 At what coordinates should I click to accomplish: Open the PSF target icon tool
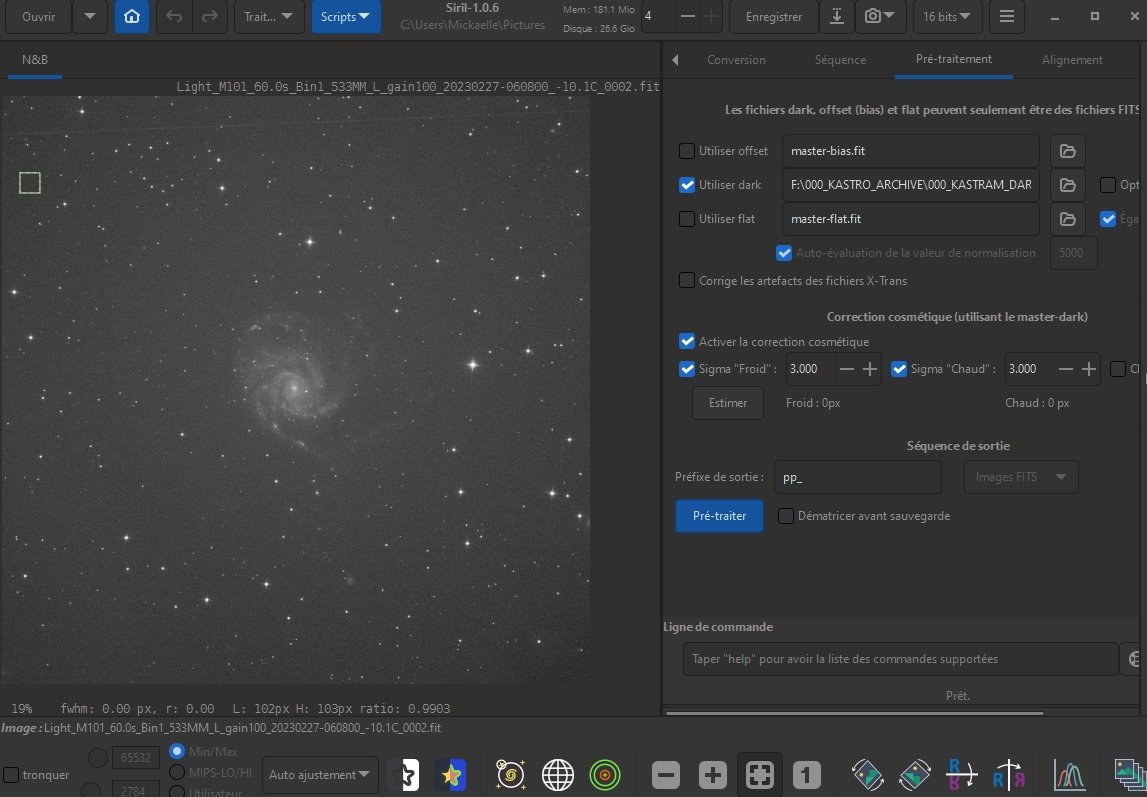coord(604,773)
